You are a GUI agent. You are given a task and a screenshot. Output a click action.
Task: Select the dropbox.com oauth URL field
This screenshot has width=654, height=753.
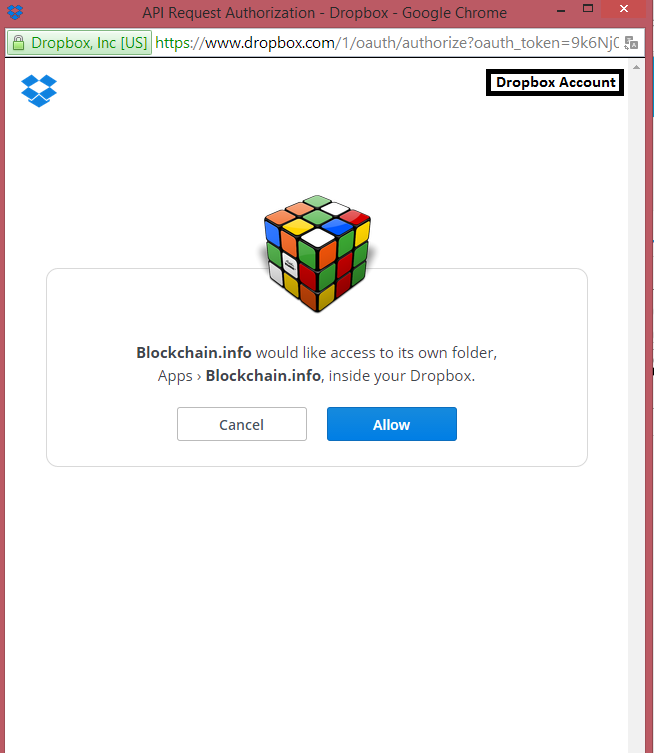point(387,43)
